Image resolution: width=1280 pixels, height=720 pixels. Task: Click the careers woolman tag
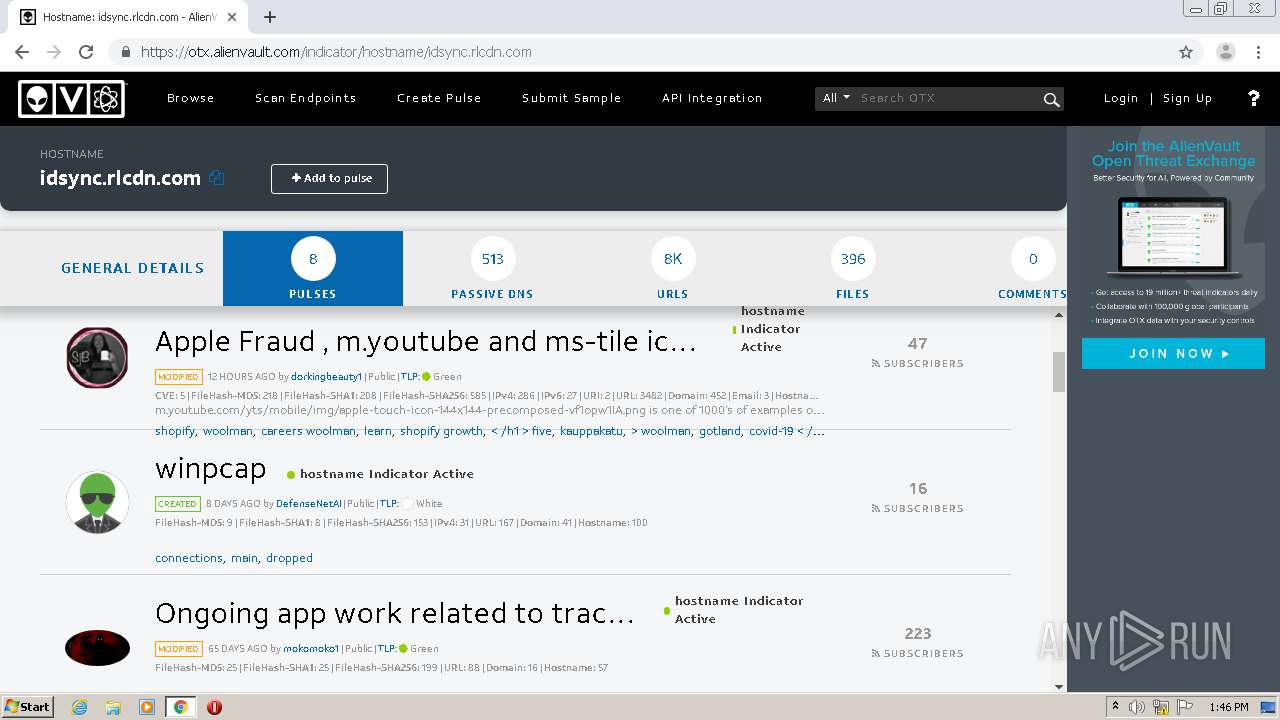(x=308, y=431)
